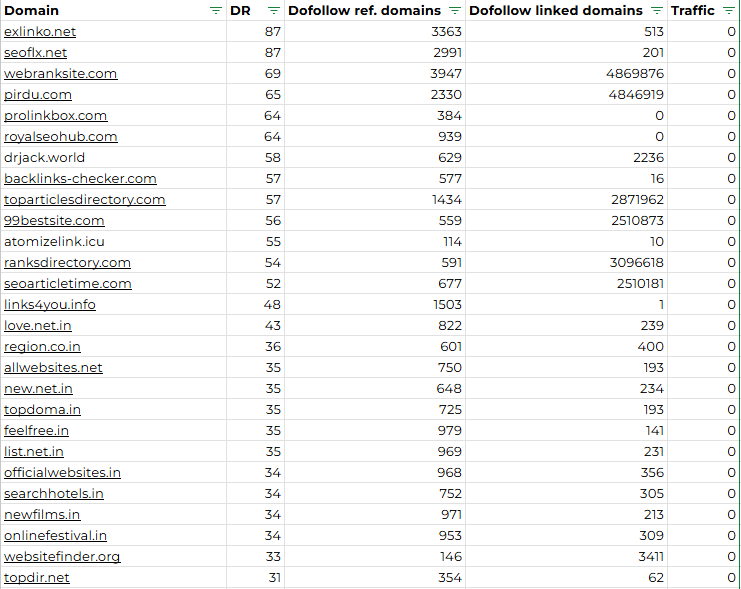The image size is (741, 589).
Task: Open Dofollow ref. domains filter icon
Action: click(455, 10)
